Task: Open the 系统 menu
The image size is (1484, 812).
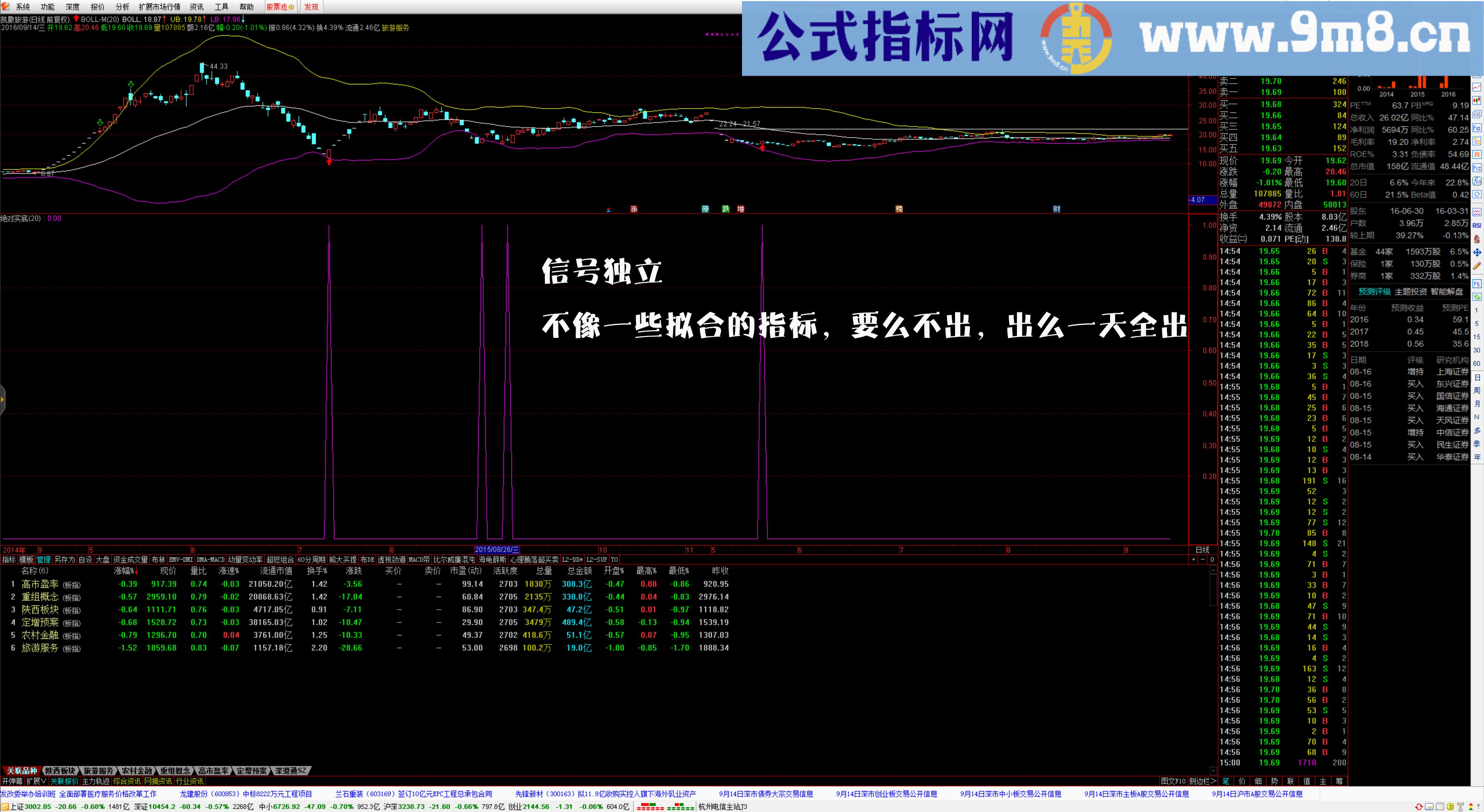Action: click(22, 7)
